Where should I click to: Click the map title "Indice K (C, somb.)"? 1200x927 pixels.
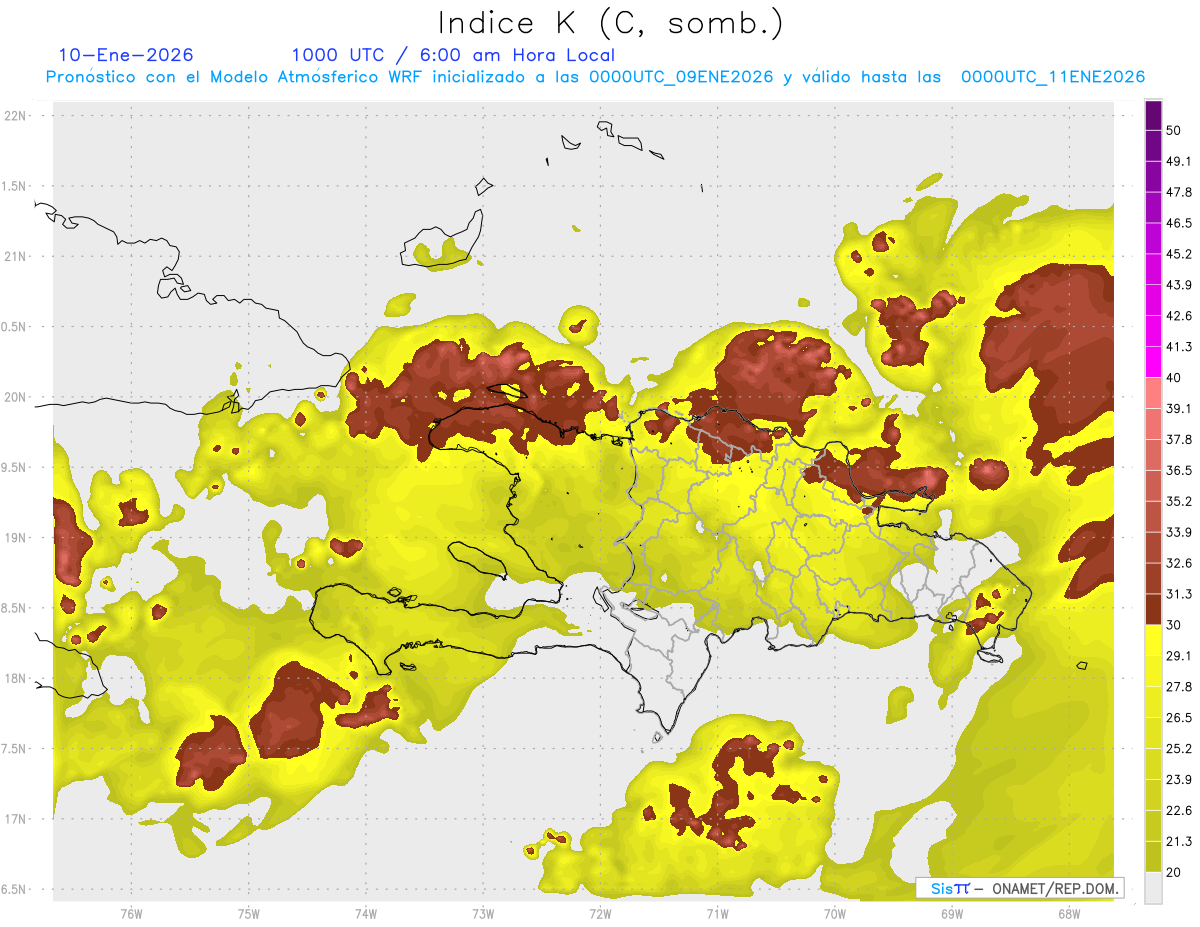(x=609, y=24)
